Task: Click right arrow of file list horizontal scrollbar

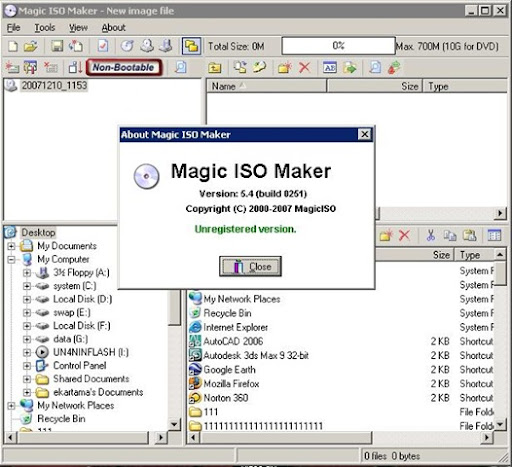Action: (x=486, y=437)
